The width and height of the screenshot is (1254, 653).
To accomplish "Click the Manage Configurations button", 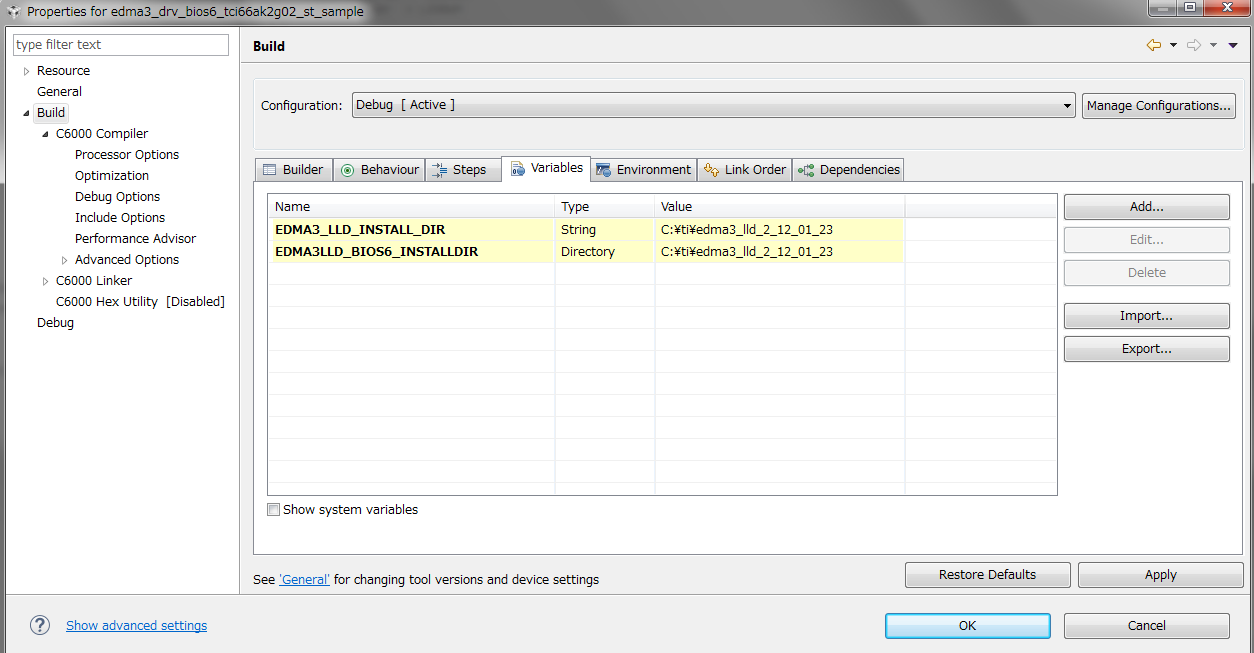I will click(1159, 106).
